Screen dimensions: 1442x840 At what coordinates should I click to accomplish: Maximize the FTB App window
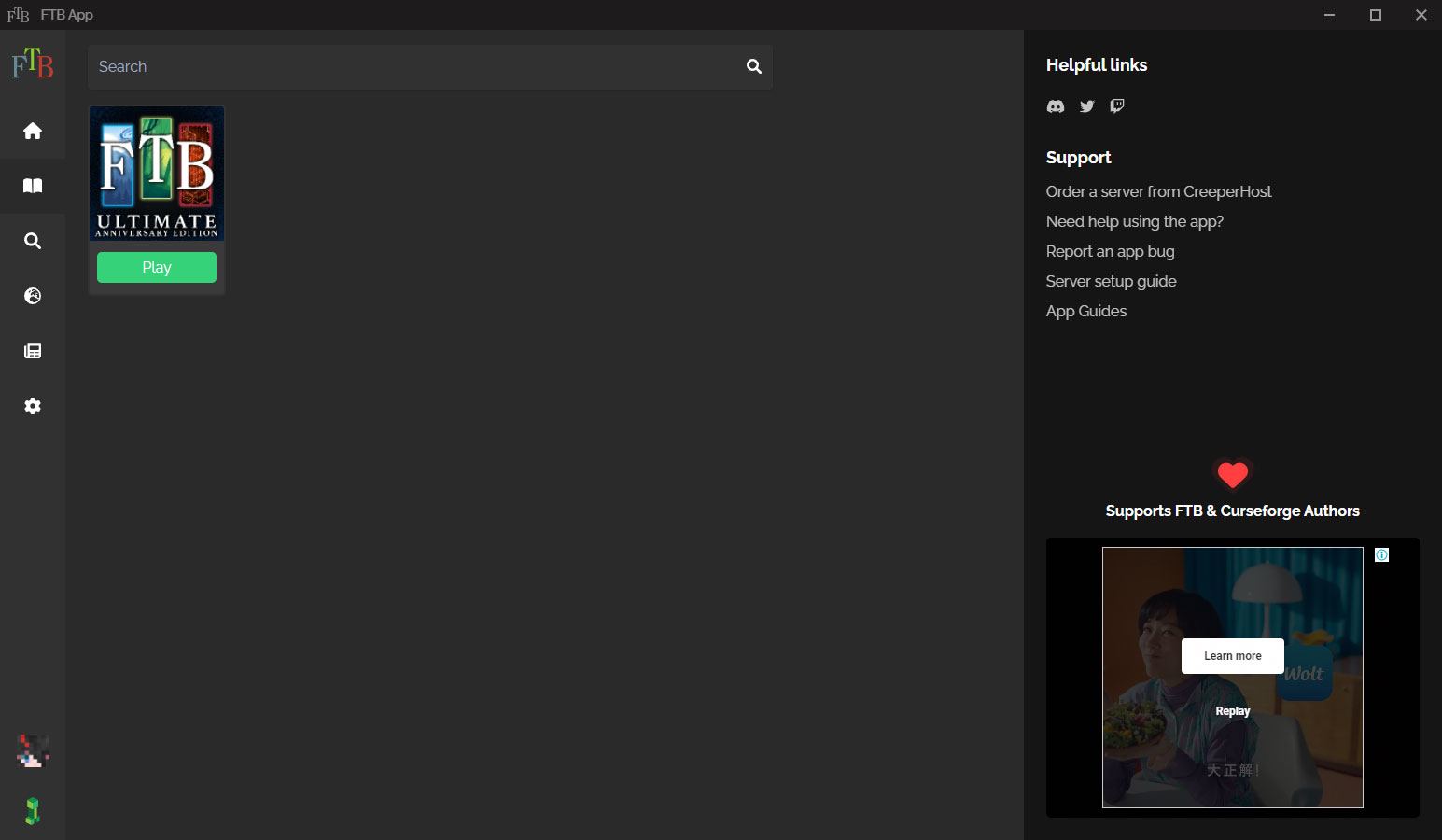tap(1376, 15)
